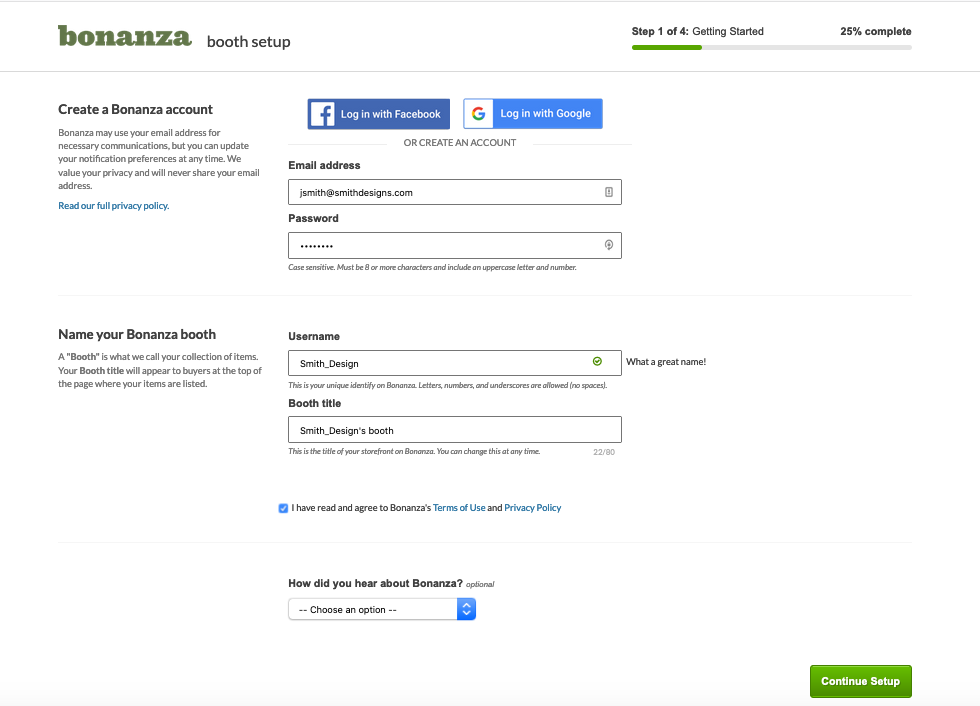
Task: Click the 'Email address' label
Action: [324, 165]
